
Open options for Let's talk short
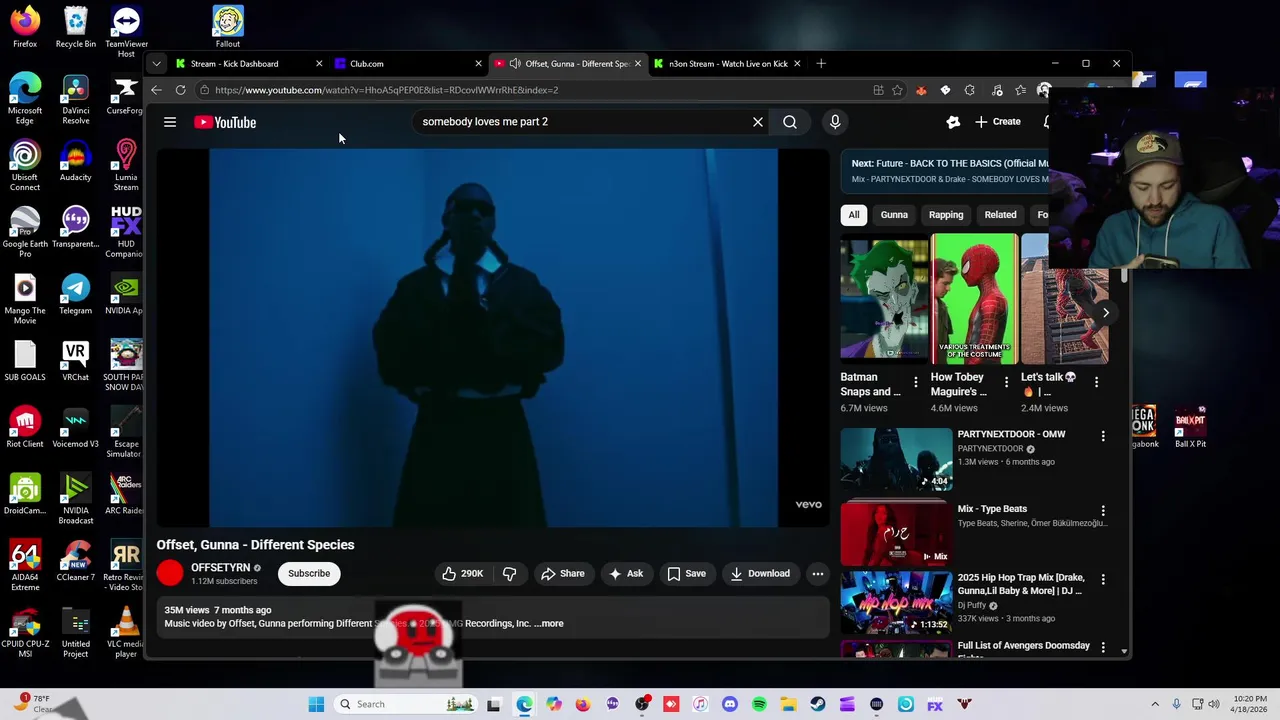pyautogui.click(x=1096, y=382)
